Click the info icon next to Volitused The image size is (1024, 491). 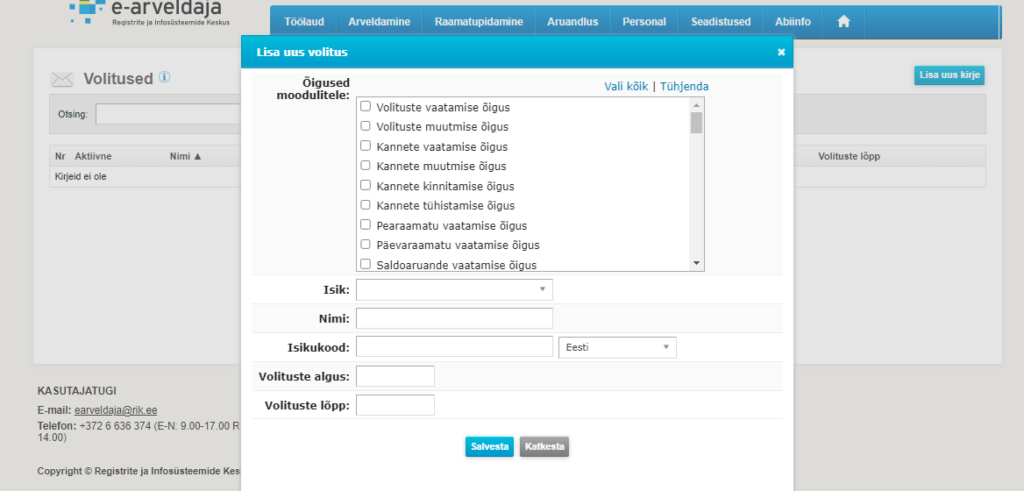click(x=164, y=77)
